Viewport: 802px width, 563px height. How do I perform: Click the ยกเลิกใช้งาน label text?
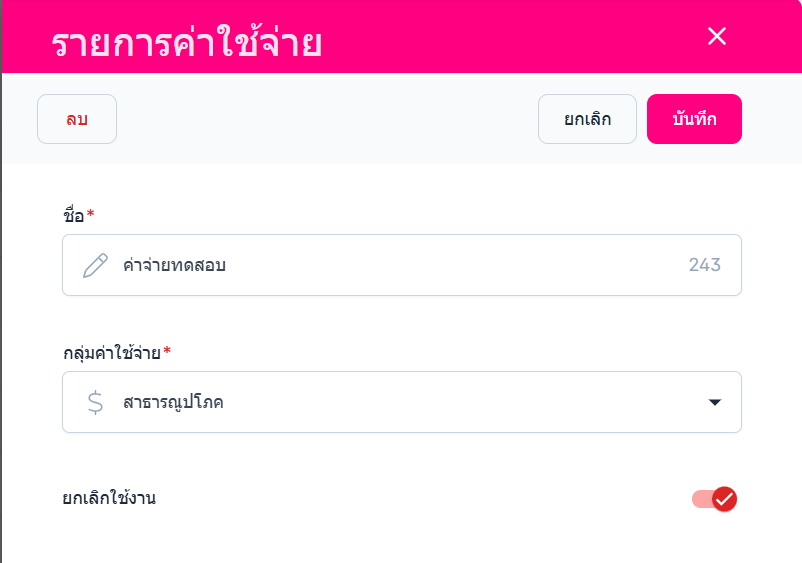109,497
